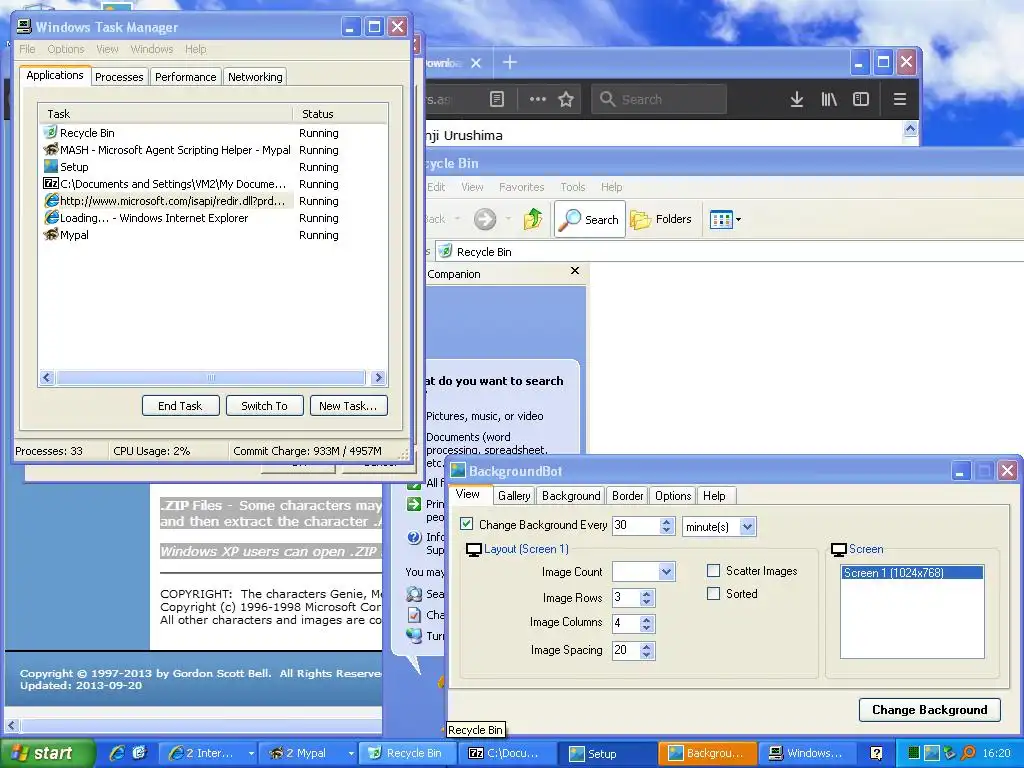Open the Options tab in BackgroundBot
1024x768 pixels.
[673, 496]
